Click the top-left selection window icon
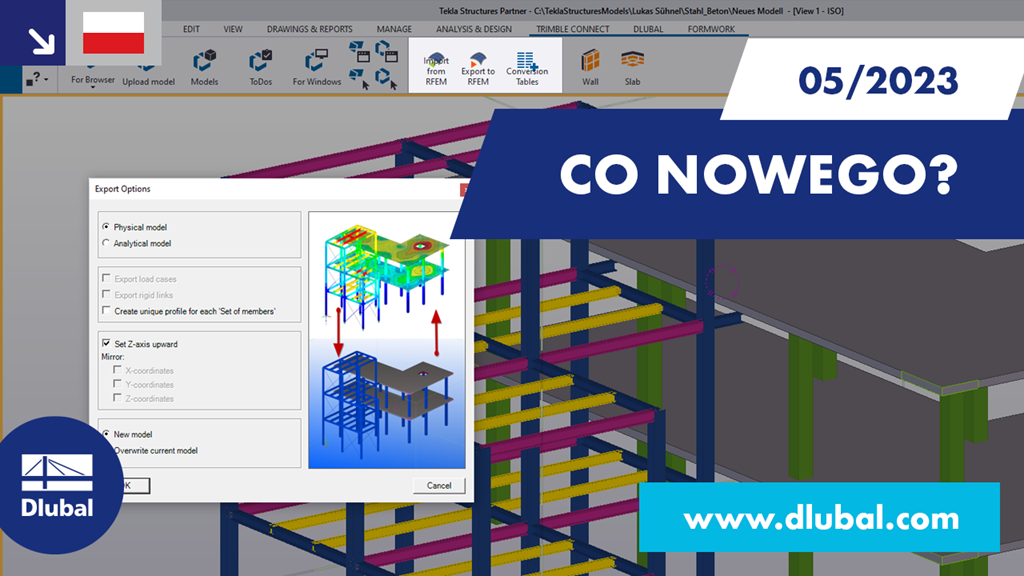Viewport: 1024px width, 576px height. click(359, 51)
